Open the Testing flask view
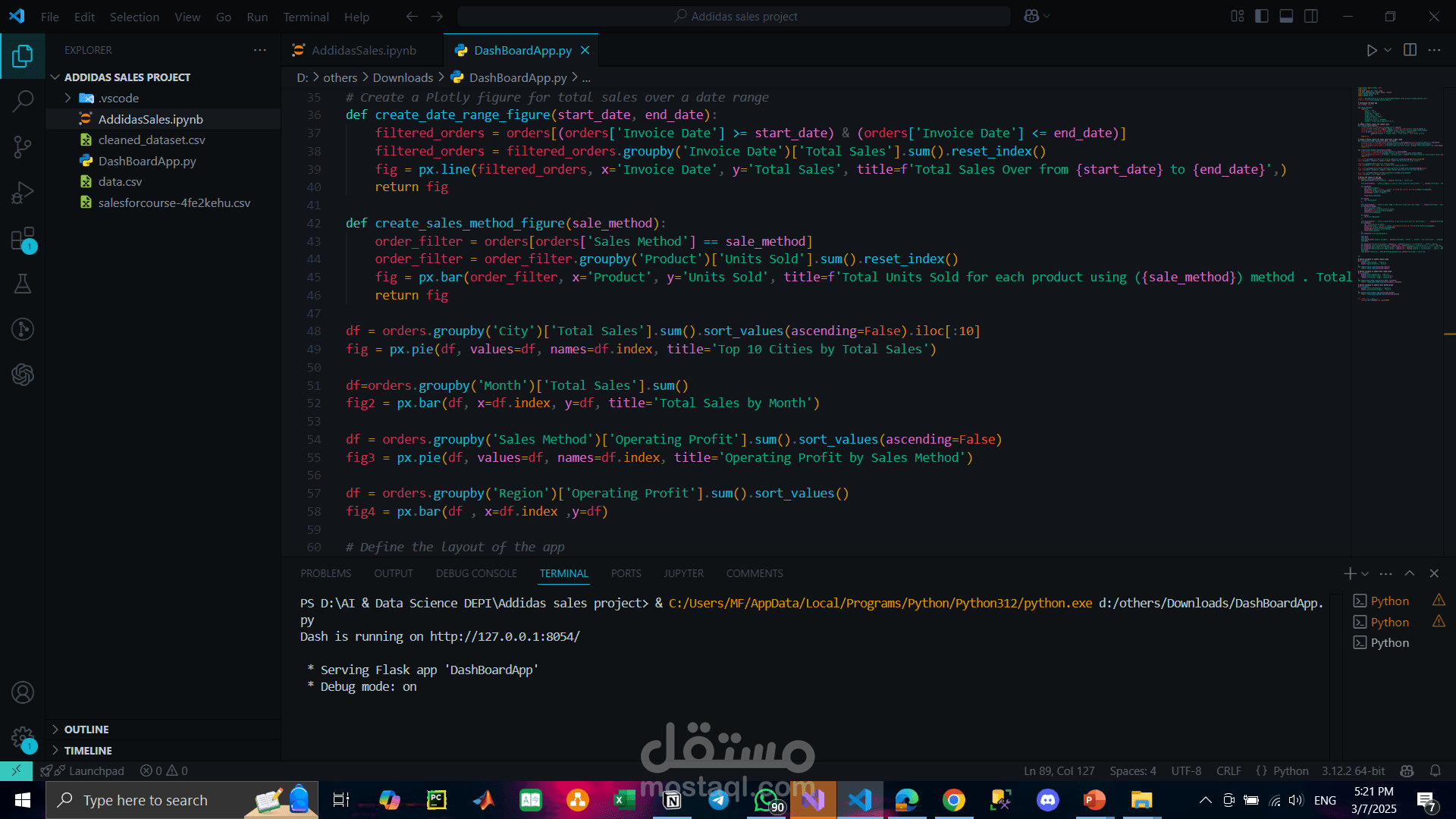 pyautogui.click(x=23, y=284)
